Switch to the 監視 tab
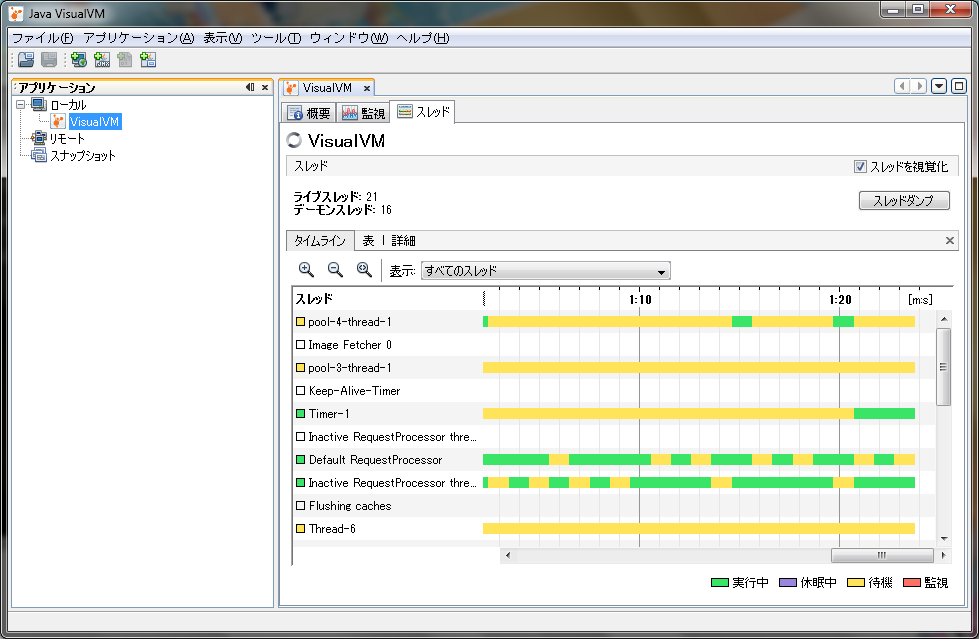Viewport: 979px width, 639px height. click(x=363, y=113)
